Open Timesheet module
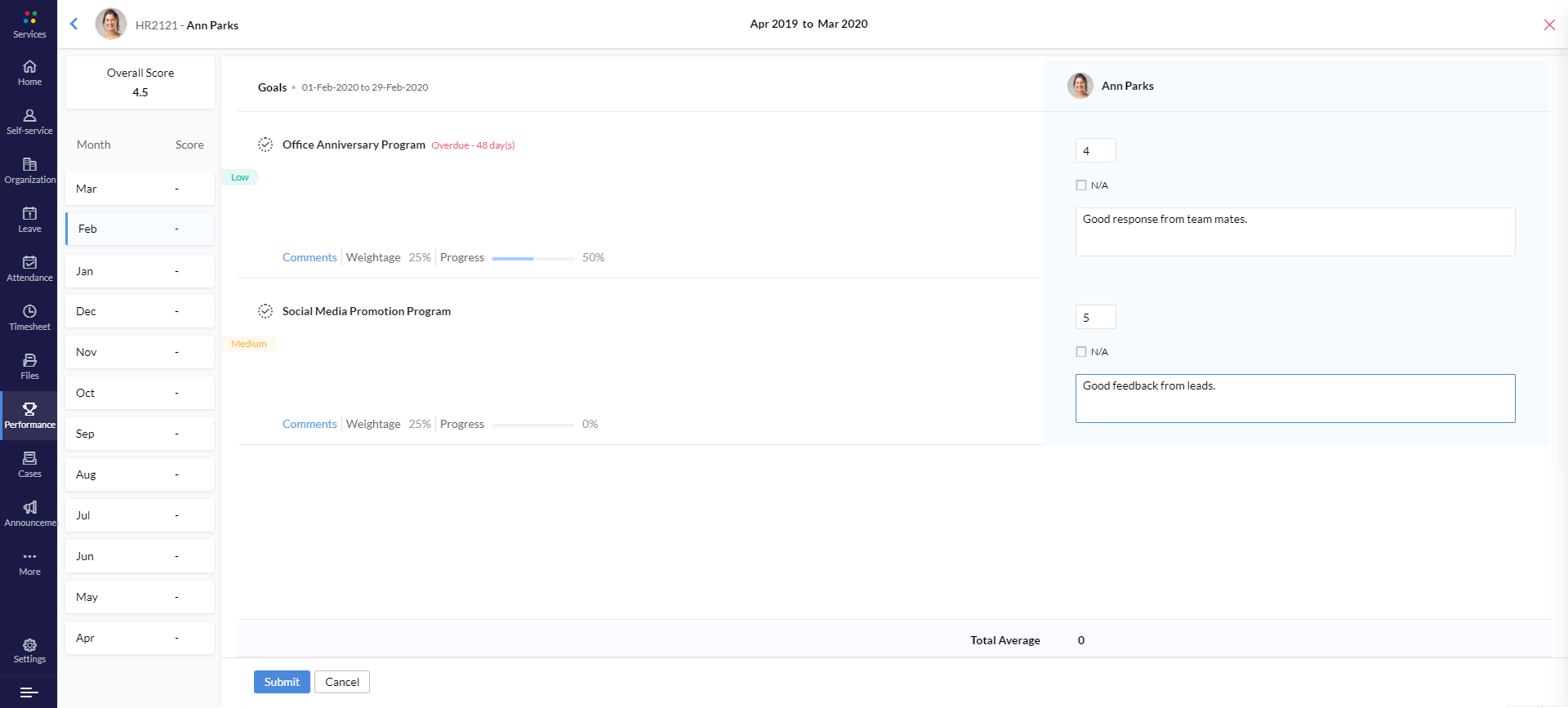 pyautogui.click(x=29, y=318)
